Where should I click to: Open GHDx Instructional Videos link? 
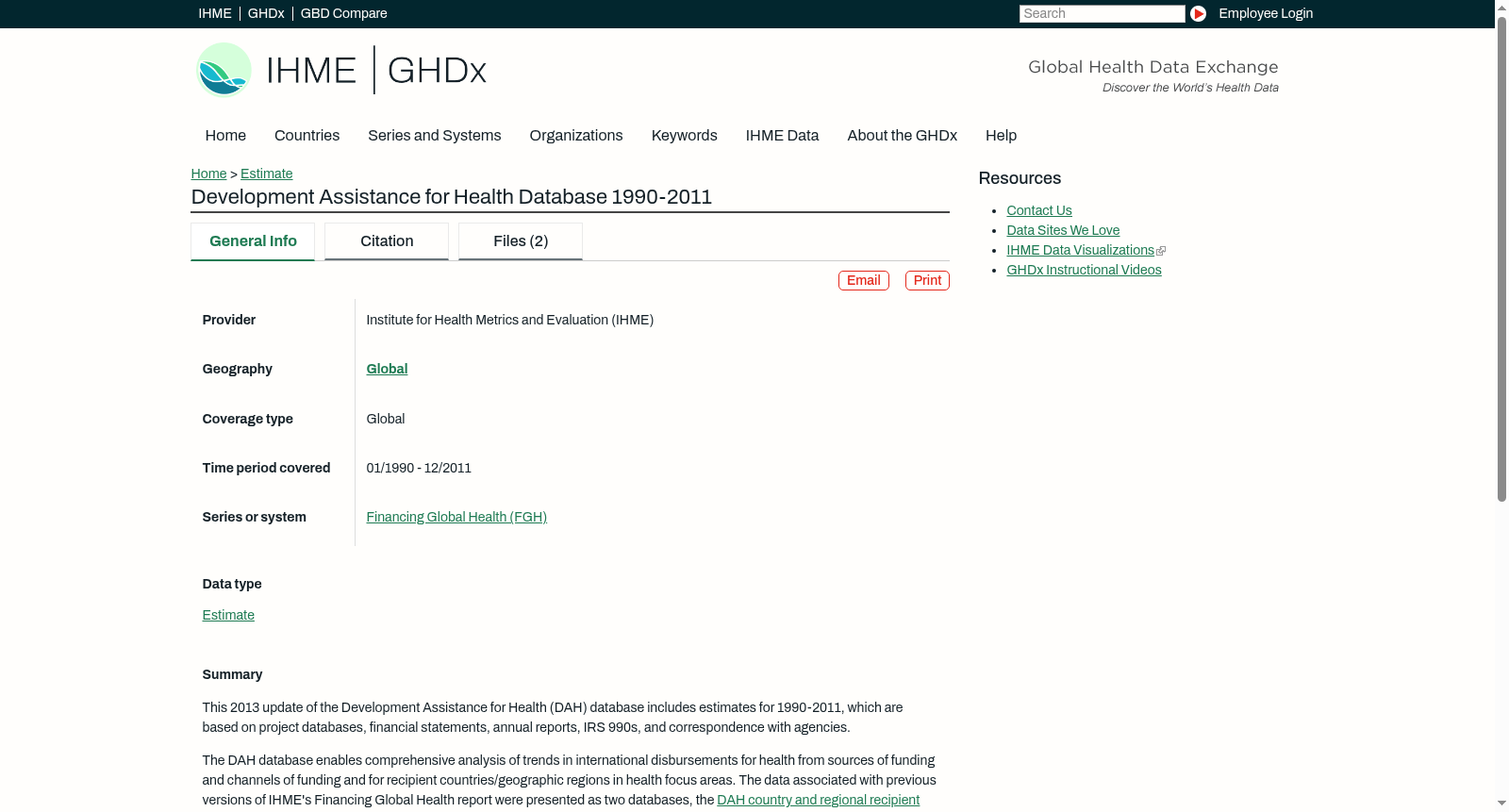(x=1084, y=270)
